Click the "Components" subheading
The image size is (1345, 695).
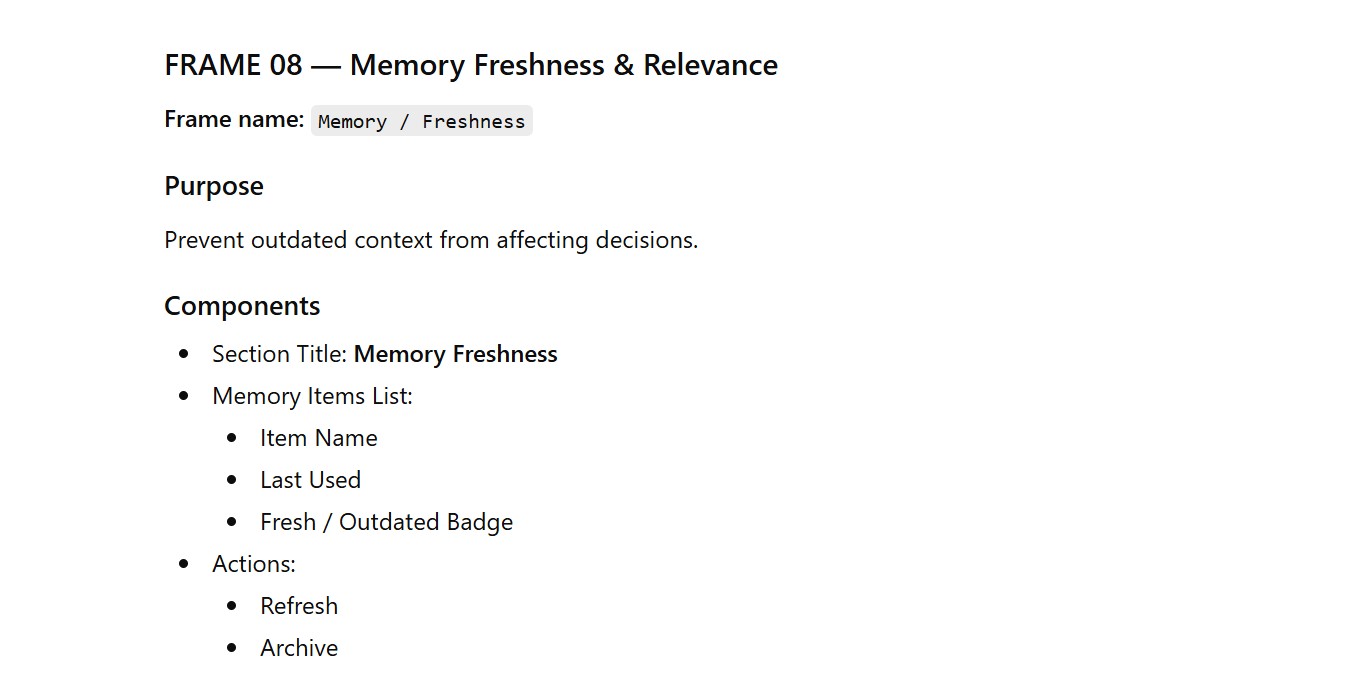242,306
